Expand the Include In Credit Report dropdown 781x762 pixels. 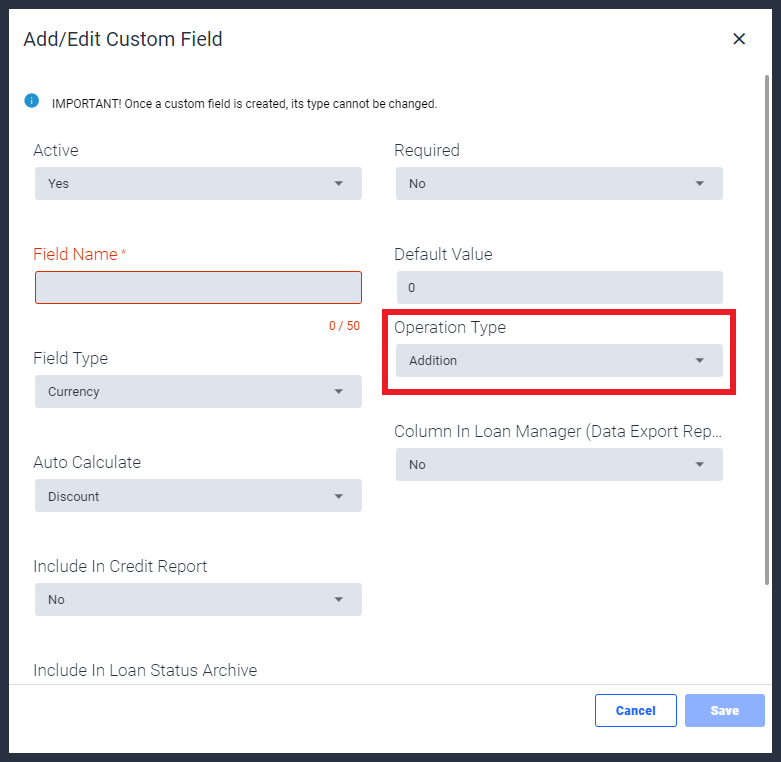tap(198, 599)
